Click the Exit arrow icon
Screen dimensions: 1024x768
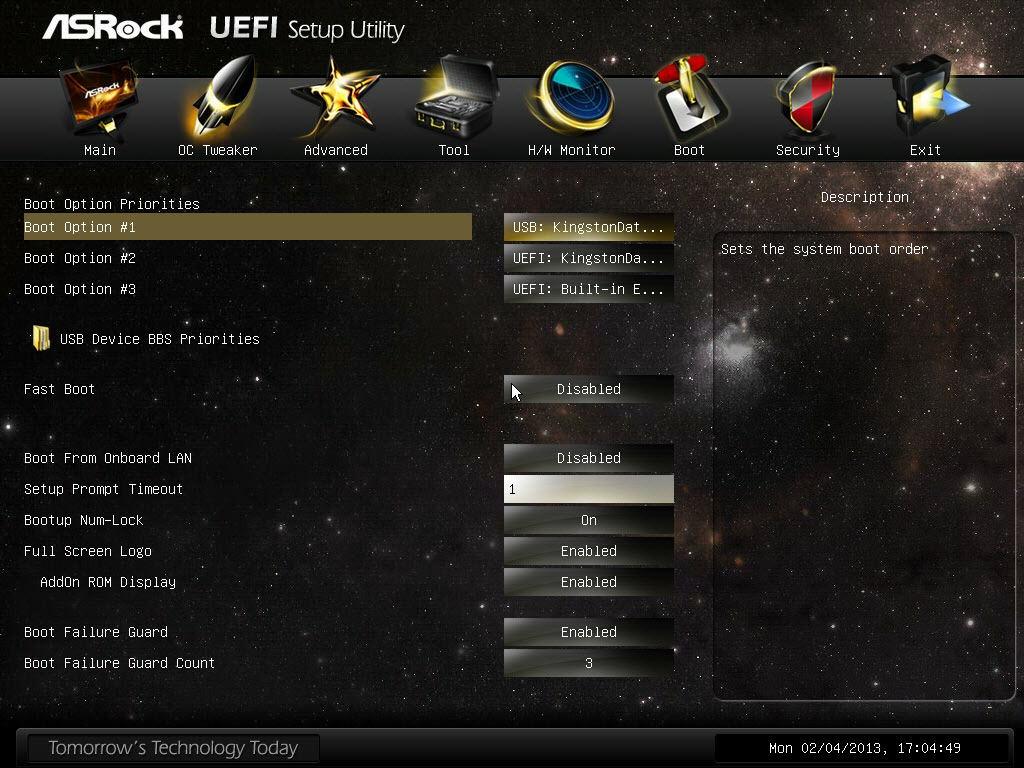click(927, 97)
